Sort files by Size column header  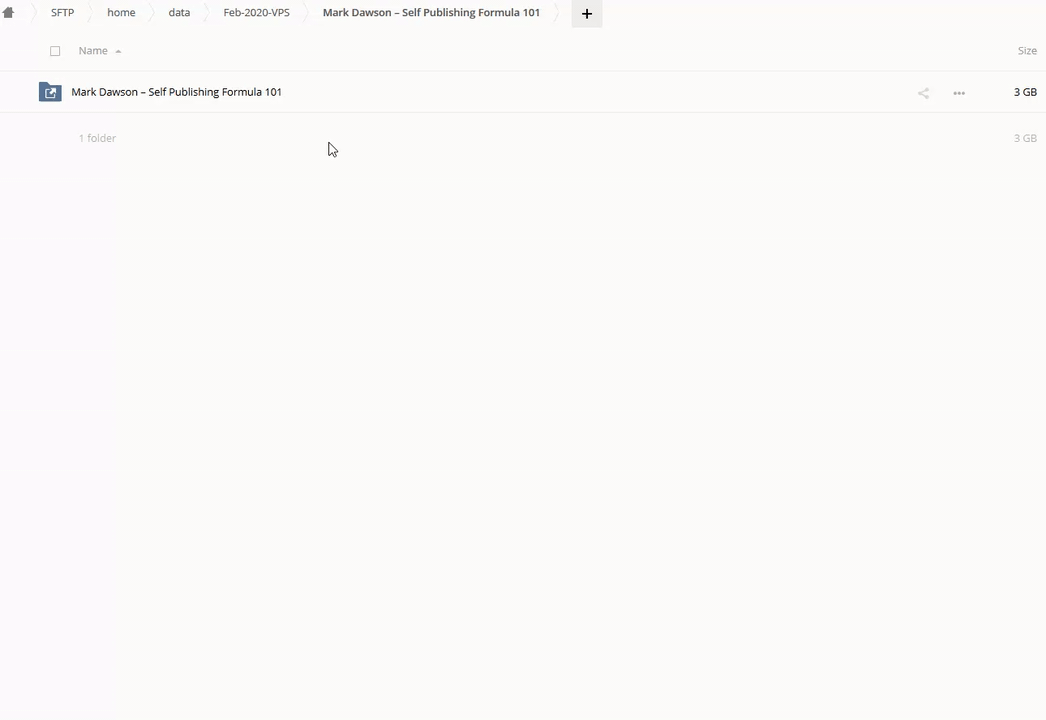[1026, 51]
